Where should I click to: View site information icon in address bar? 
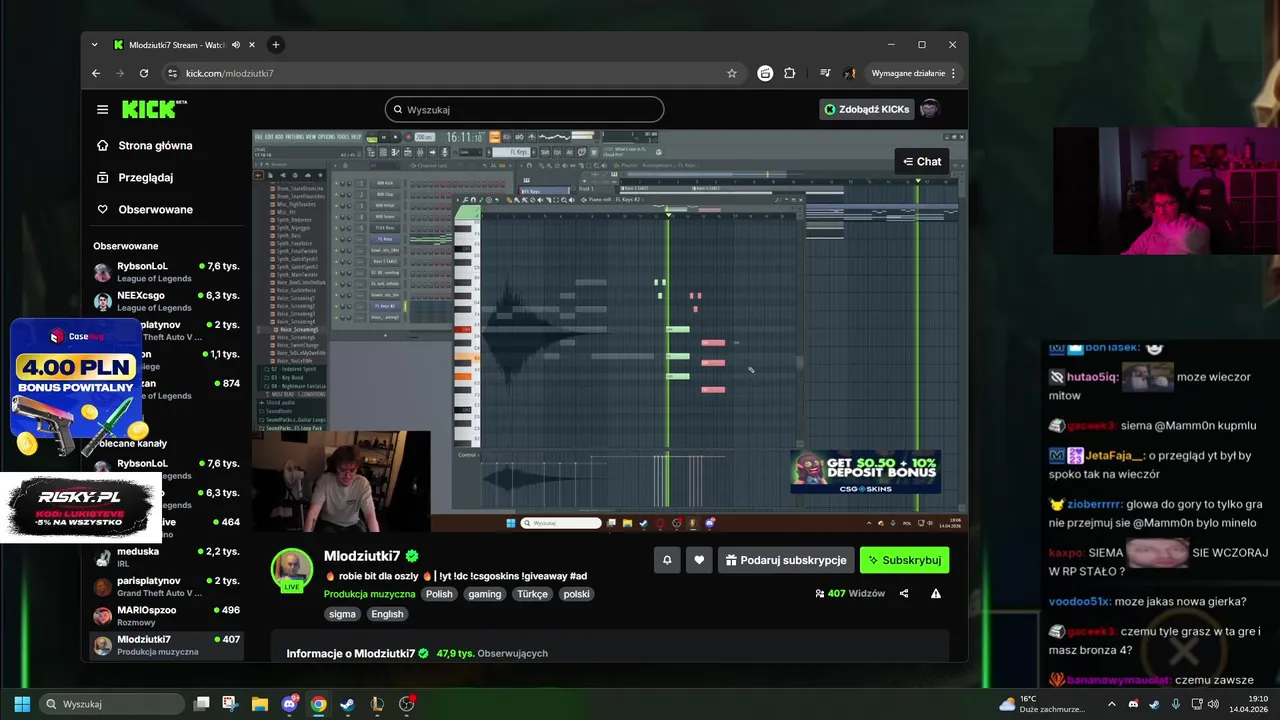(173, 73)
